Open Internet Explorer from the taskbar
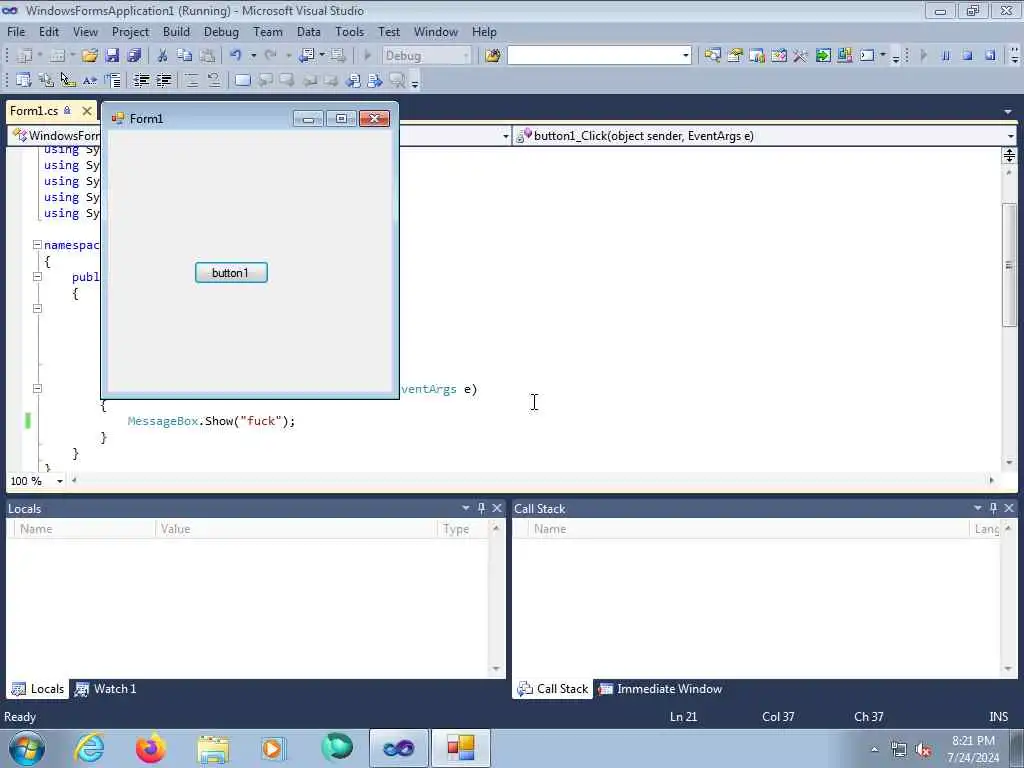The width and height of the screenshot is (1024, 768). point(89,748)
